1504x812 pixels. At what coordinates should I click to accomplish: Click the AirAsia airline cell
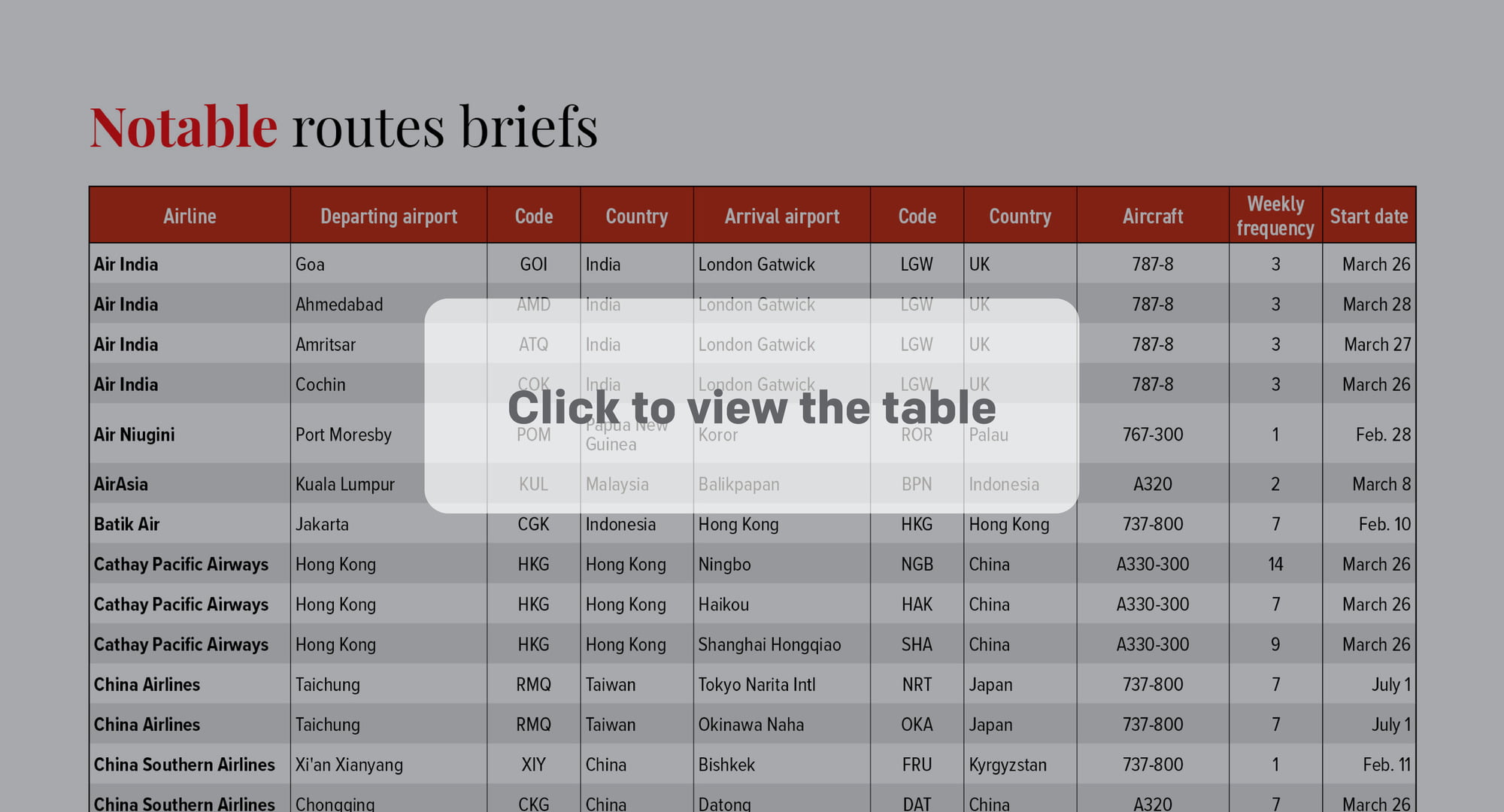[120, 484]
